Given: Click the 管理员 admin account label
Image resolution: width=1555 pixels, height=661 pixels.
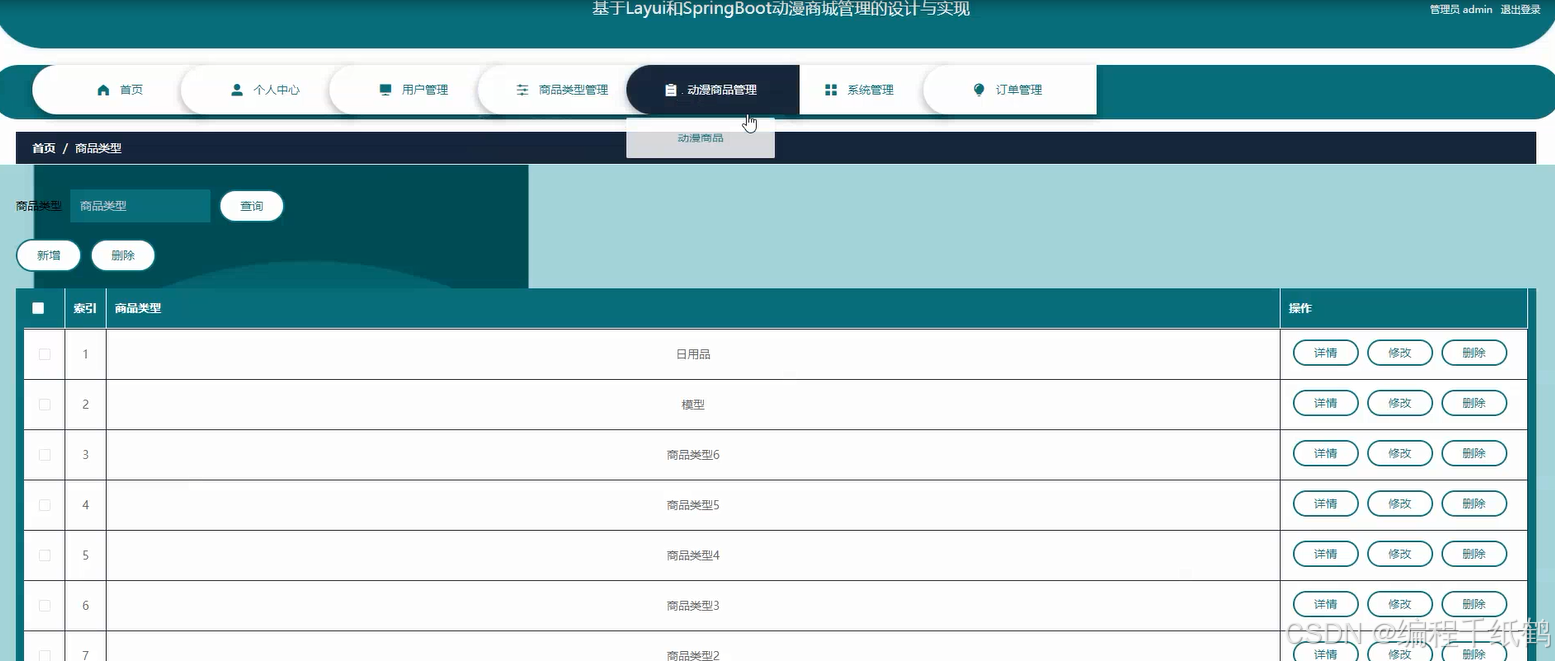Looking at the screenshot, I should 1461,10.
